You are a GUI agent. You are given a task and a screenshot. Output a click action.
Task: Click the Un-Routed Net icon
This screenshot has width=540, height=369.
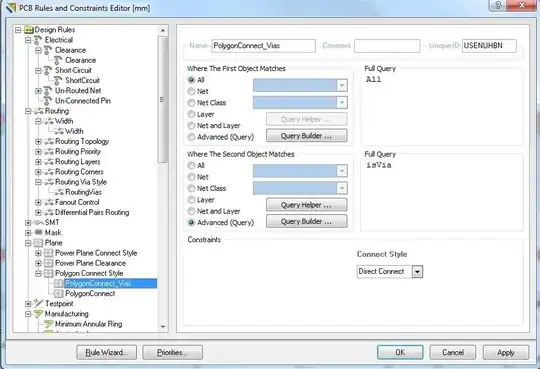pos(49,91)
